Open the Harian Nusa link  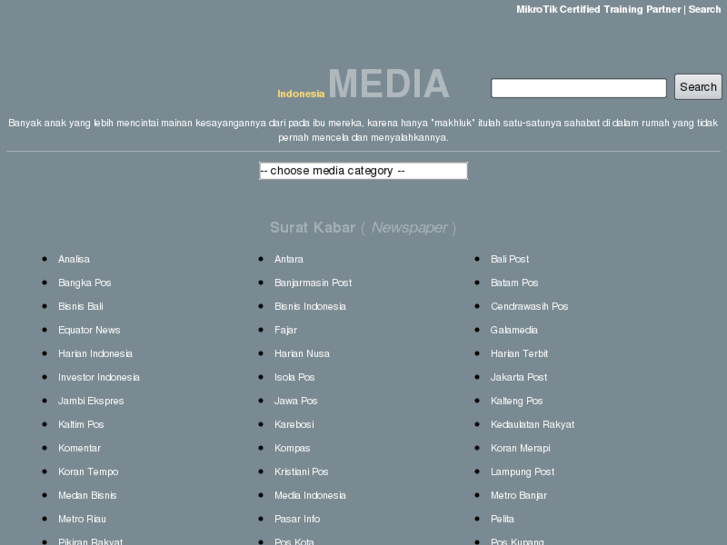[302, 354]
